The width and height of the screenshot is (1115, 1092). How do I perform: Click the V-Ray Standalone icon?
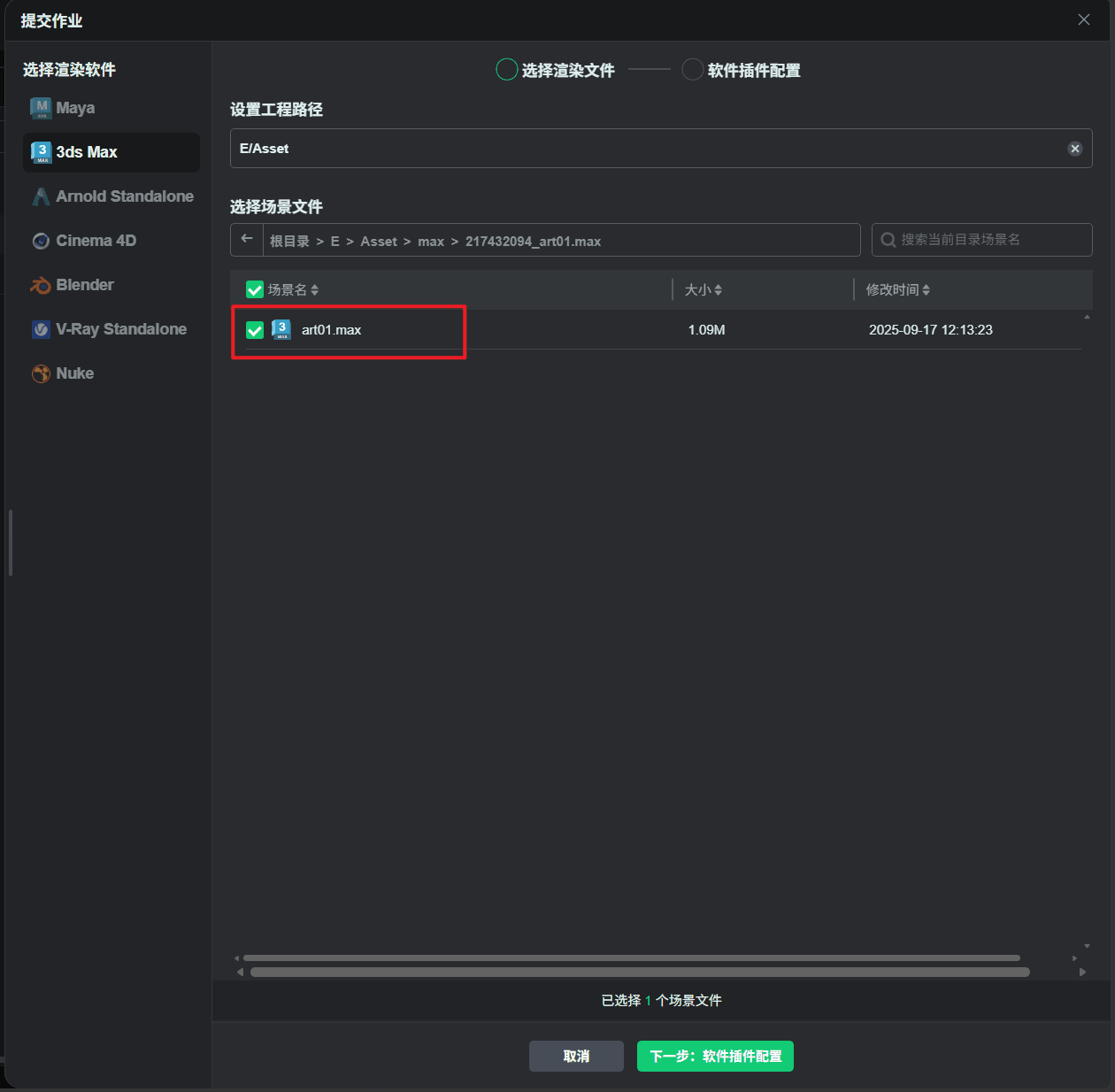coord(41,329)
